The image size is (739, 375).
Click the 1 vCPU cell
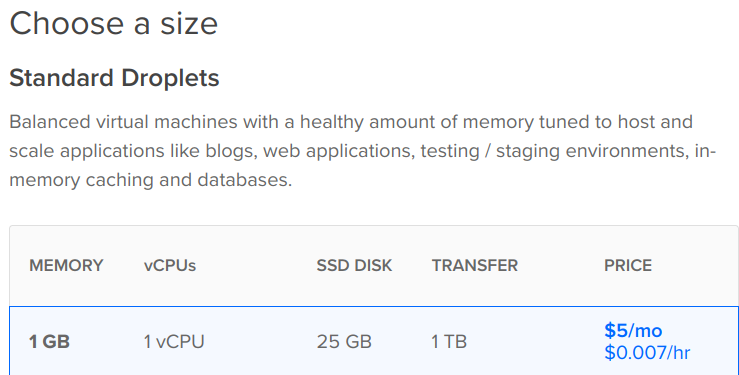(x=174, y=342)
